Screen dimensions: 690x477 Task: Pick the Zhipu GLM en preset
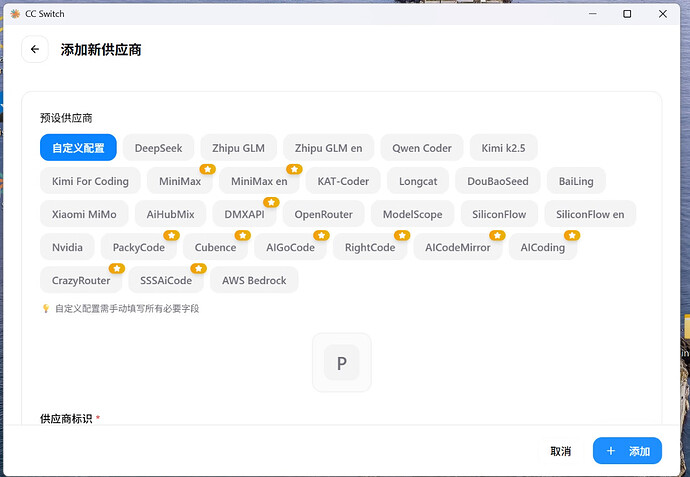click(329, 148)
